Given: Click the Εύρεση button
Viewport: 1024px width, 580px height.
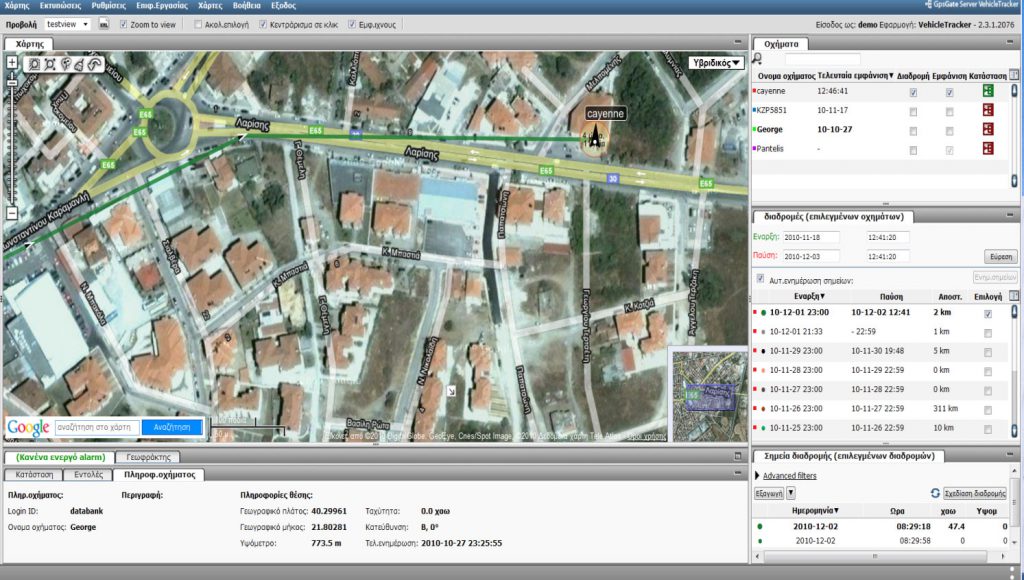Looking at the screenshot, I should pyautogui.click(x=1001, y=257).
